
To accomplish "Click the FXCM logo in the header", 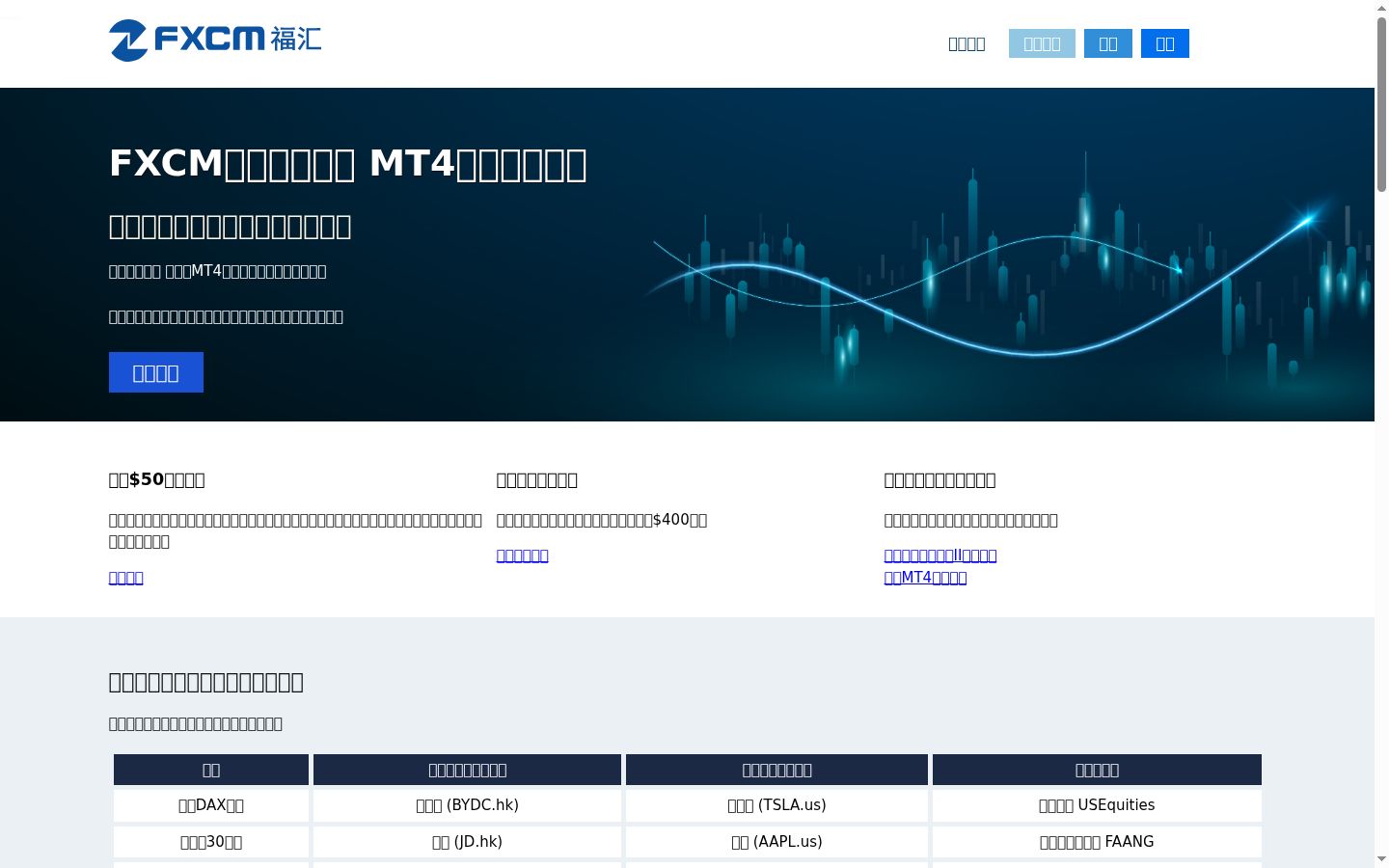I will click(x=215, y=41).
